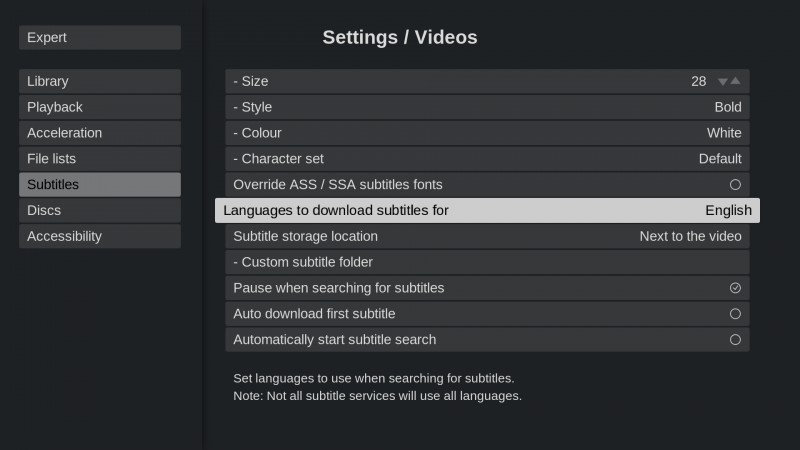Open Custom subtitle folder setting

(487, 262)
